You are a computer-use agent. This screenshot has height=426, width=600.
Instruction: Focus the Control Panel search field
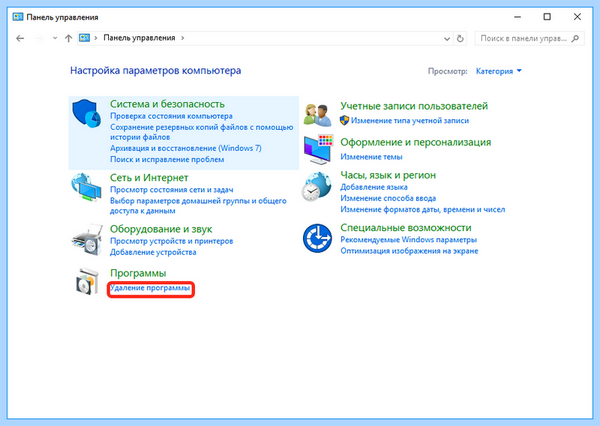[x=529, y=38]
